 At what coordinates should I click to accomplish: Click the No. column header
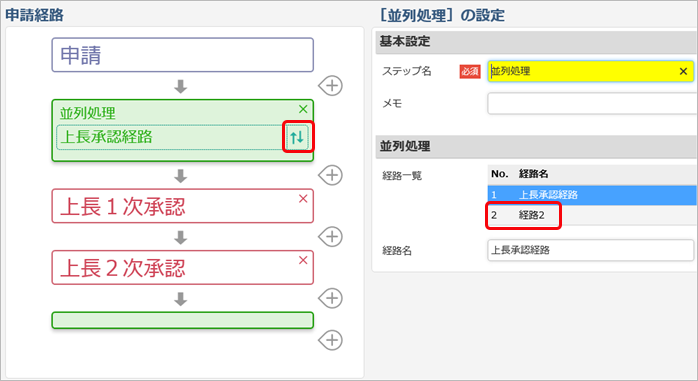[x=499, y=174]
